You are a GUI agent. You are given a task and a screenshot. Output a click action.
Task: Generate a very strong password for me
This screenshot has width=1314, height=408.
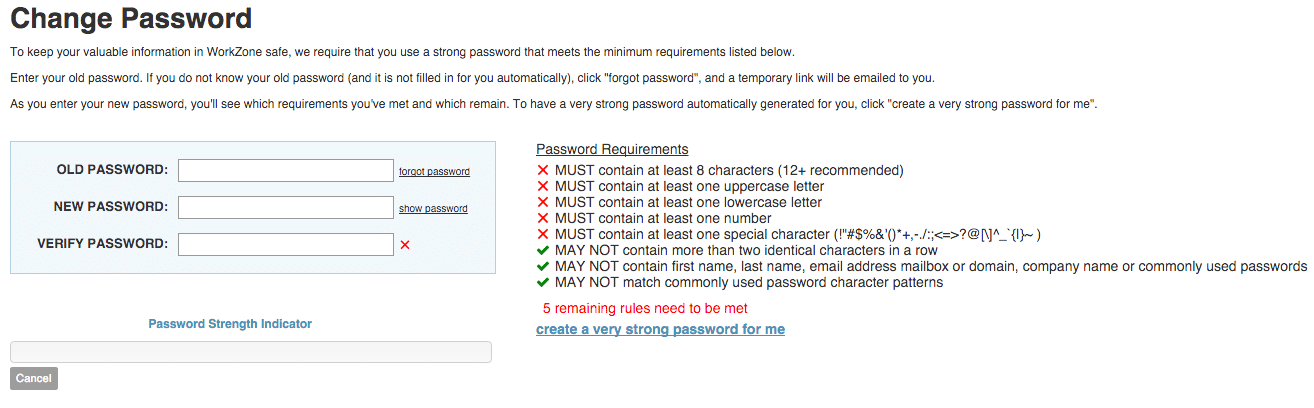pos(660,329)
